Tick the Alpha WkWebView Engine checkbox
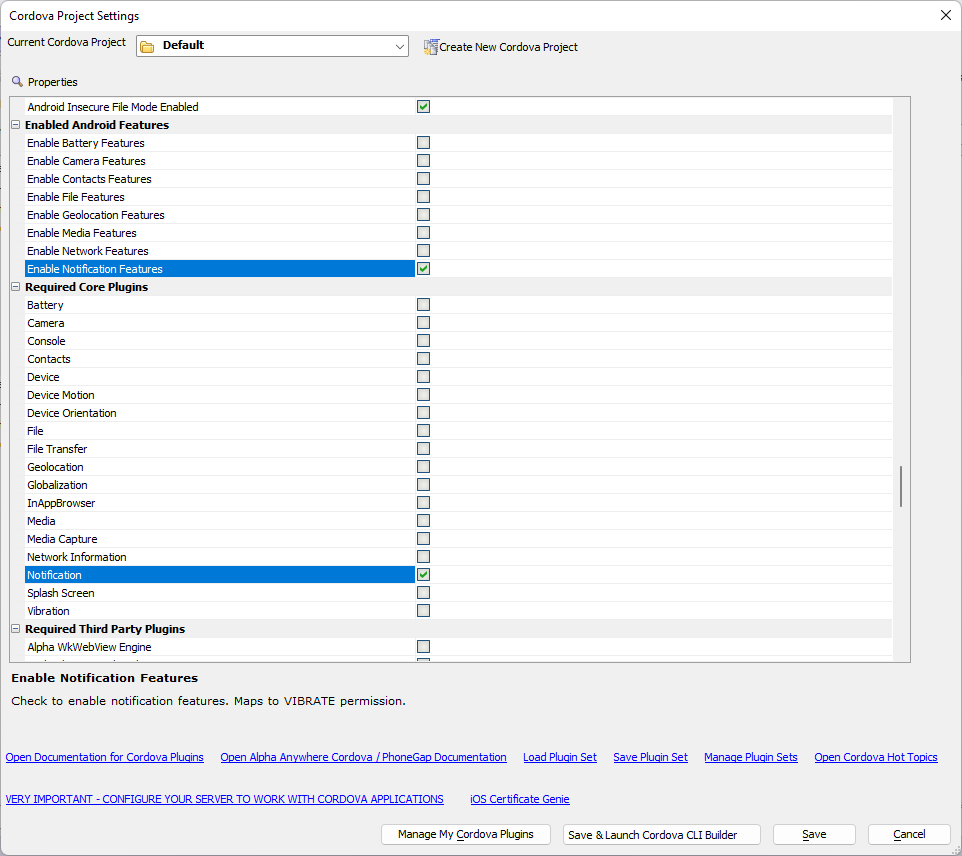This screenshot has height=856, width=962. point(423,647)
